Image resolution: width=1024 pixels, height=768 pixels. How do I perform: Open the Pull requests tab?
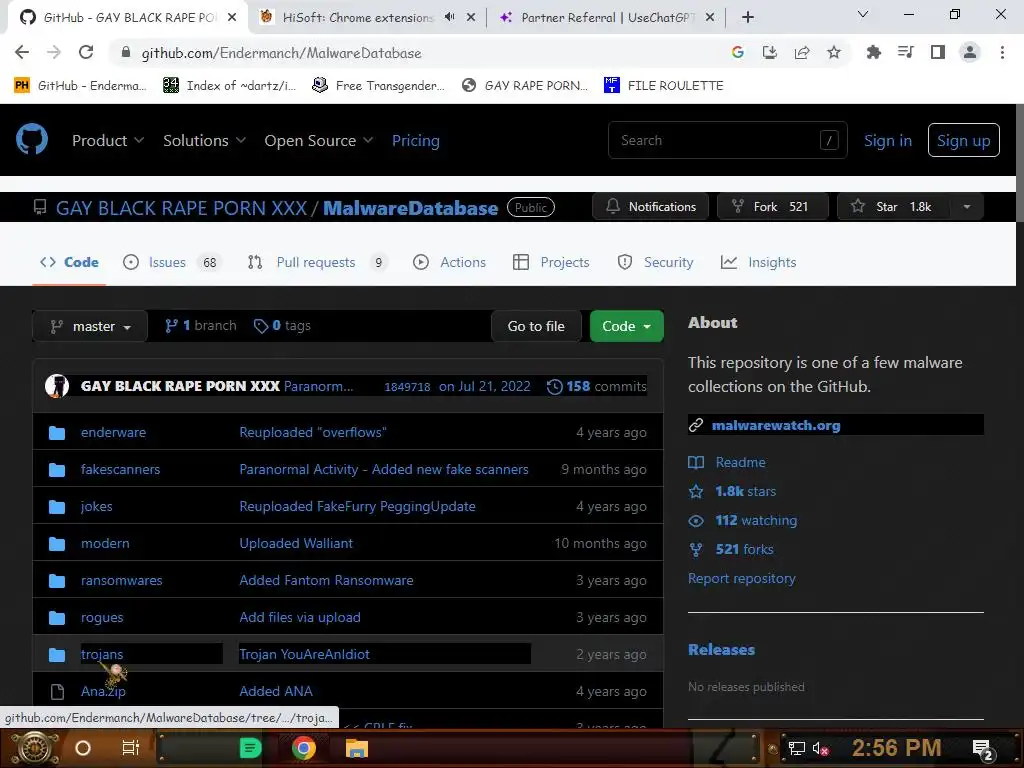pyautogui.click(x=317, y=263)
